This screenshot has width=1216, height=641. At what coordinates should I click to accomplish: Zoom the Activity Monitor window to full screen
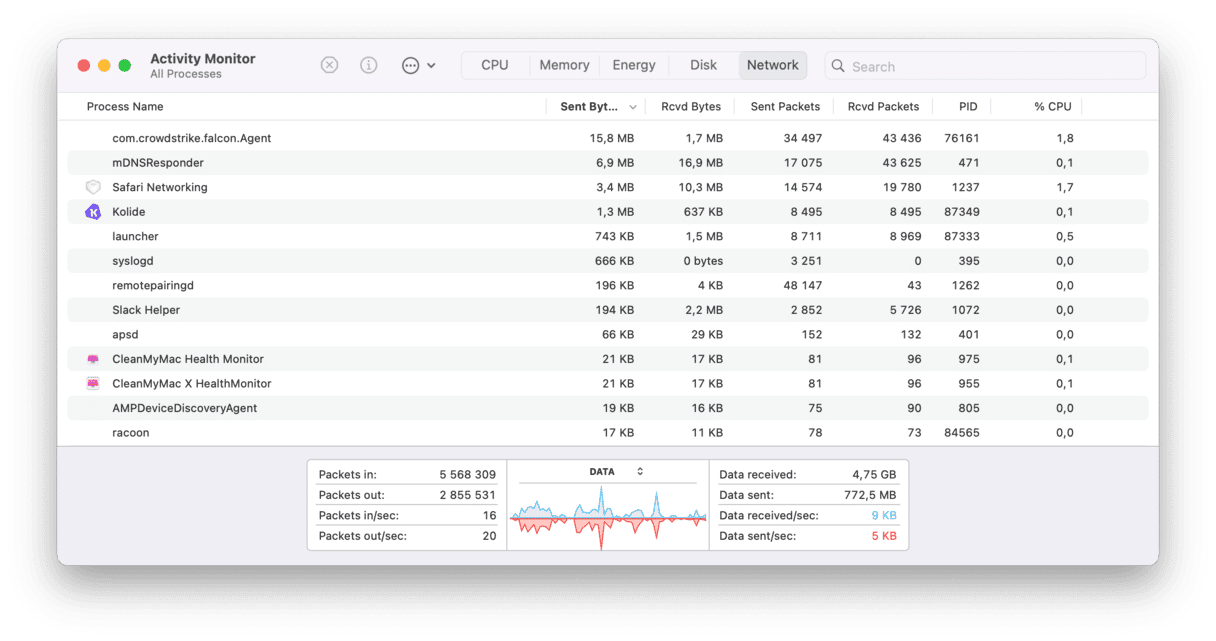[x=125, y=65]
